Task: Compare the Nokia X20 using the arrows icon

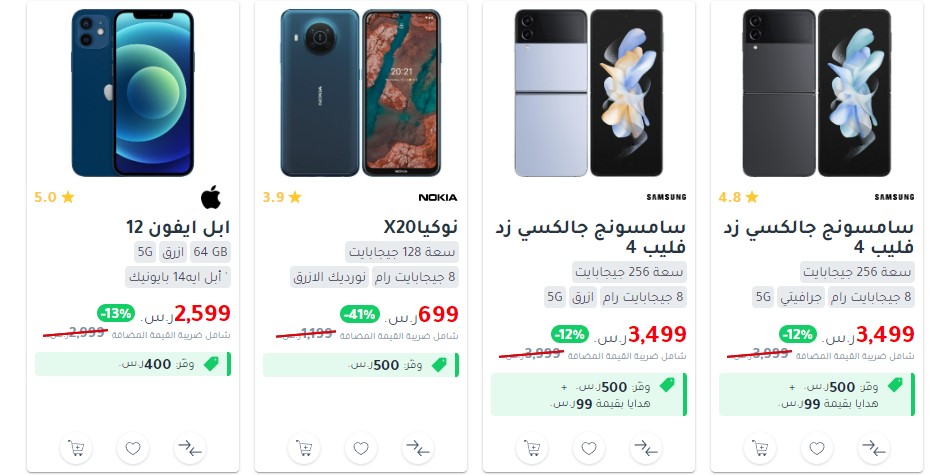Action: pyautogui.click(x=418, y=448)
